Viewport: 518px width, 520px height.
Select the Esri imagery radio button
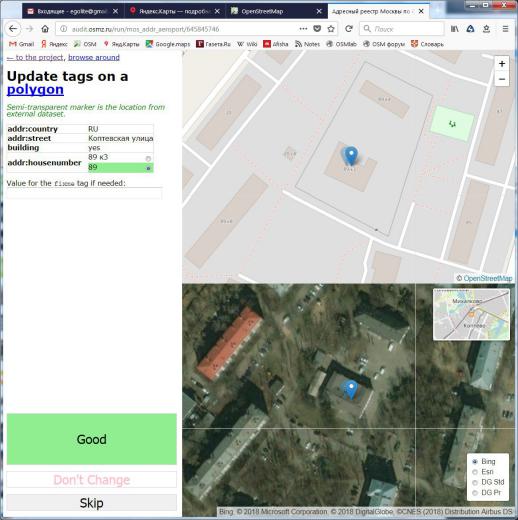[x=475, y=472]
